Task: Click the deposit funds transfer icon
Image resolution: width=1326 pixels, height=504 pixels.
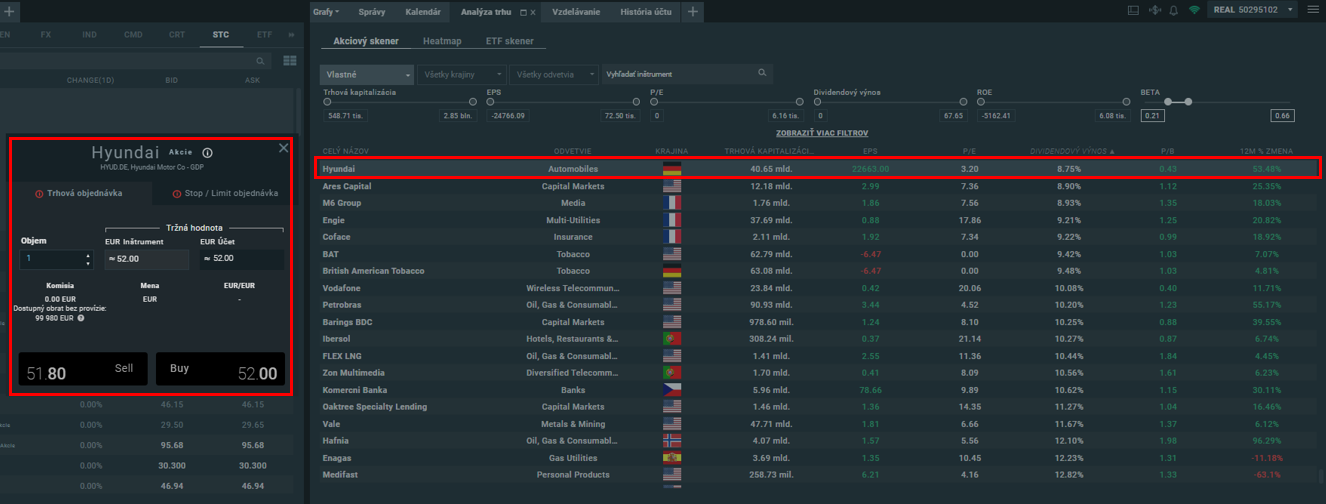Action: pyautogui.click(x=1154, y=11)
